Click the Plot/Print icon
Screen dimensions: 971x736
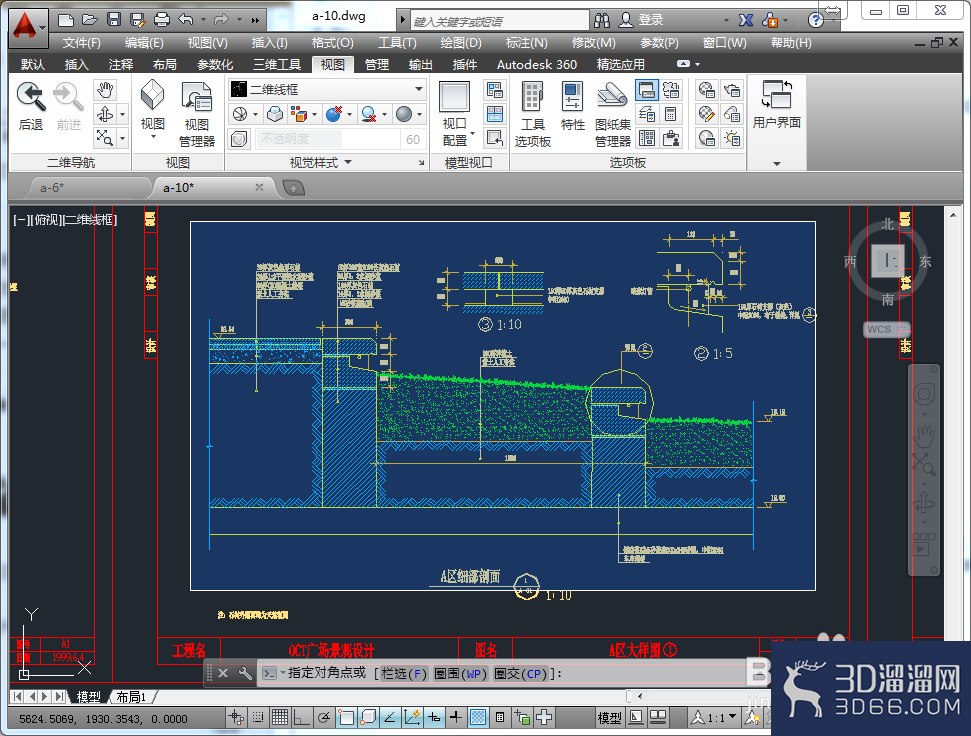coord(162,20)
